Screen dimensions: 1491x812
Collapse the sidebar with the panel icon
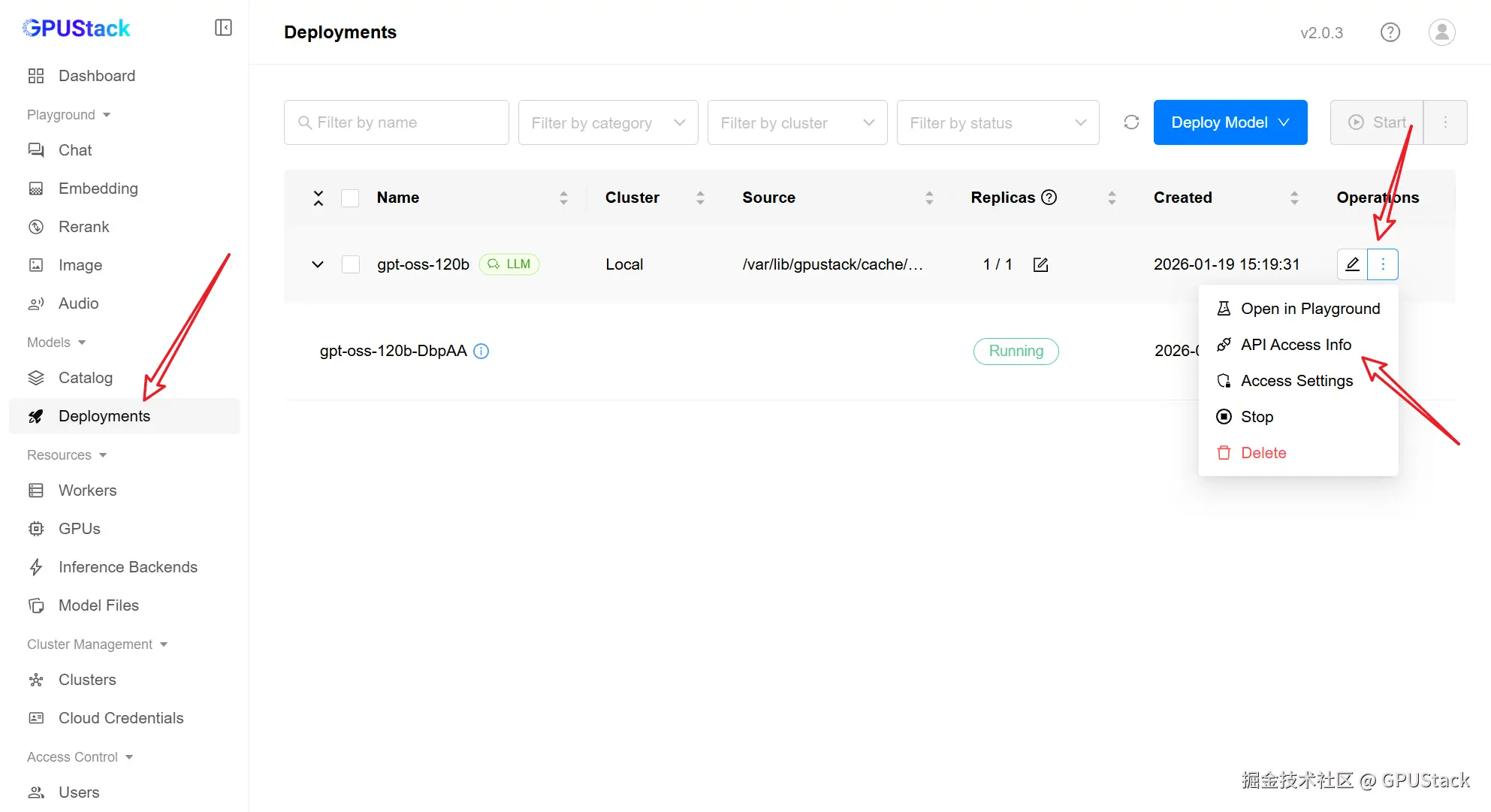point(223,28)
